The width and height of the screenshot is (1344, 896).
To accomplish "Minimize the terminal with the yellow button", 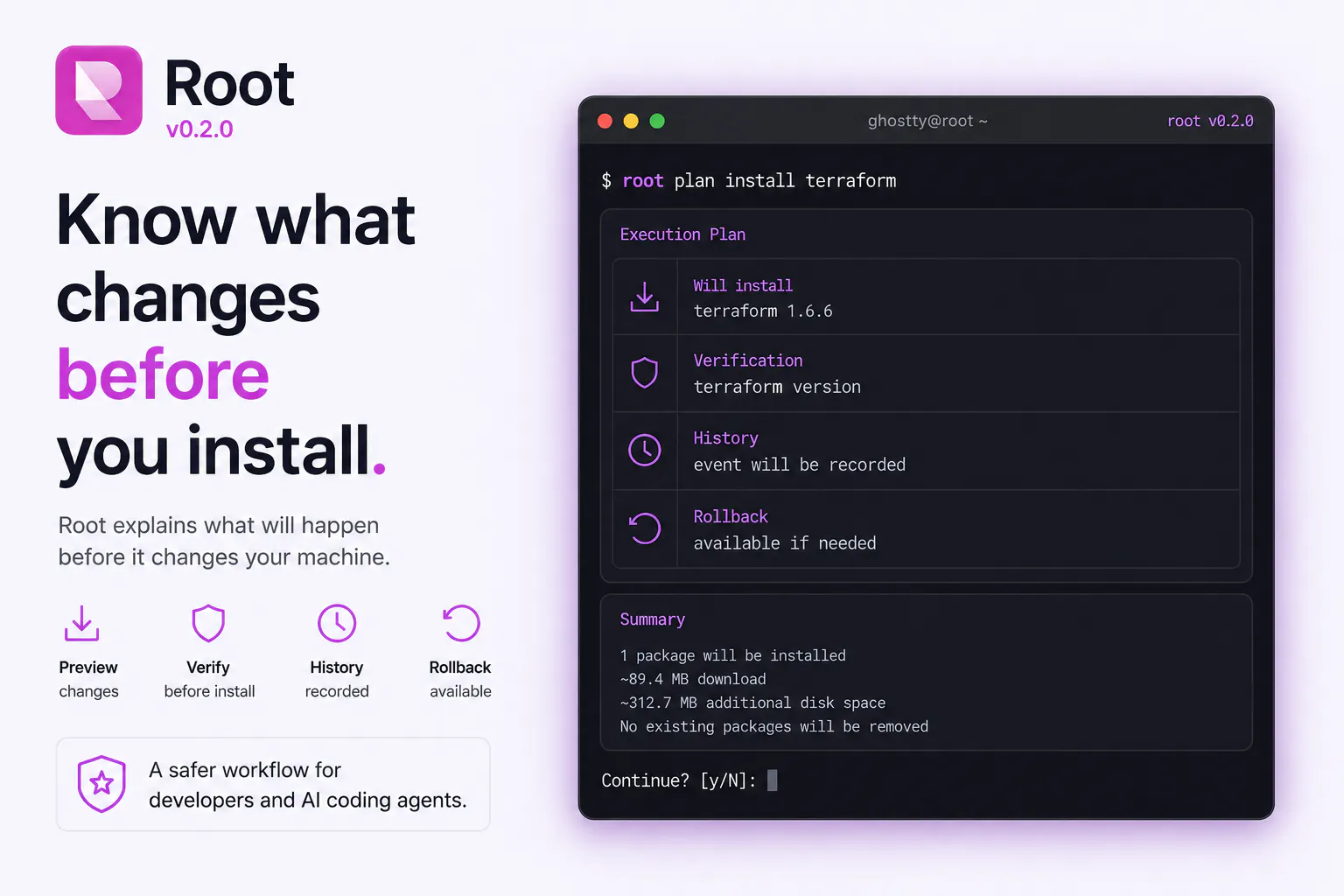I will [631, 121].
